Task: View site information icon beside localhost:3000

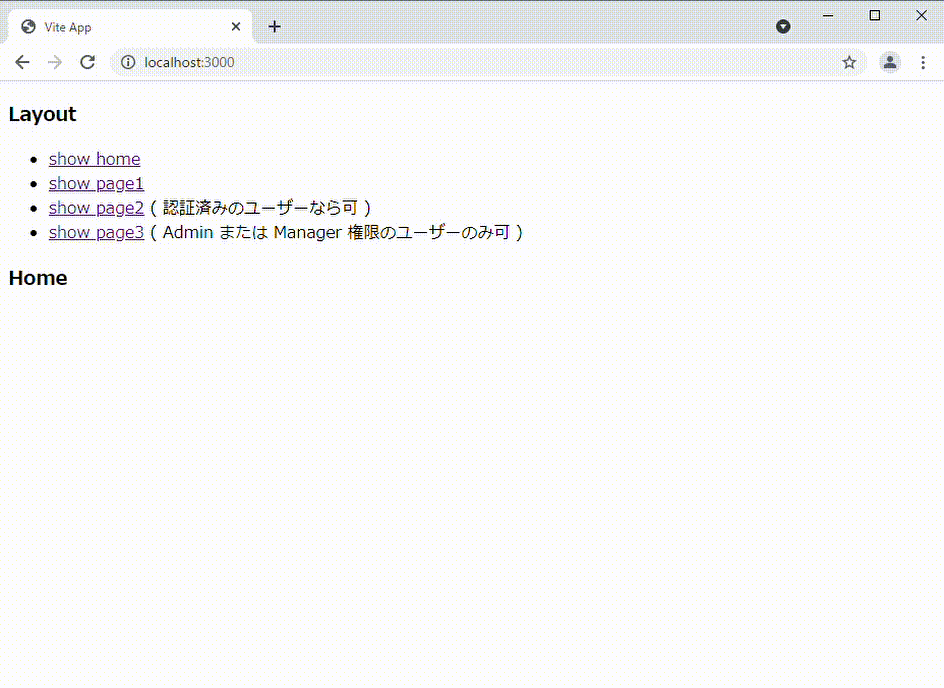Action: click(128, 62)
